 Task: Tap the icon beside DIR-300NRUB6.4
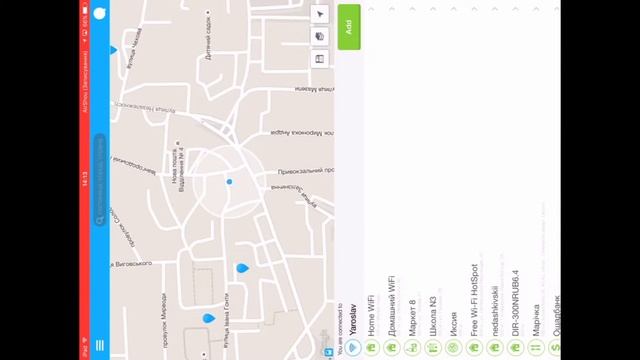[515, 348]
